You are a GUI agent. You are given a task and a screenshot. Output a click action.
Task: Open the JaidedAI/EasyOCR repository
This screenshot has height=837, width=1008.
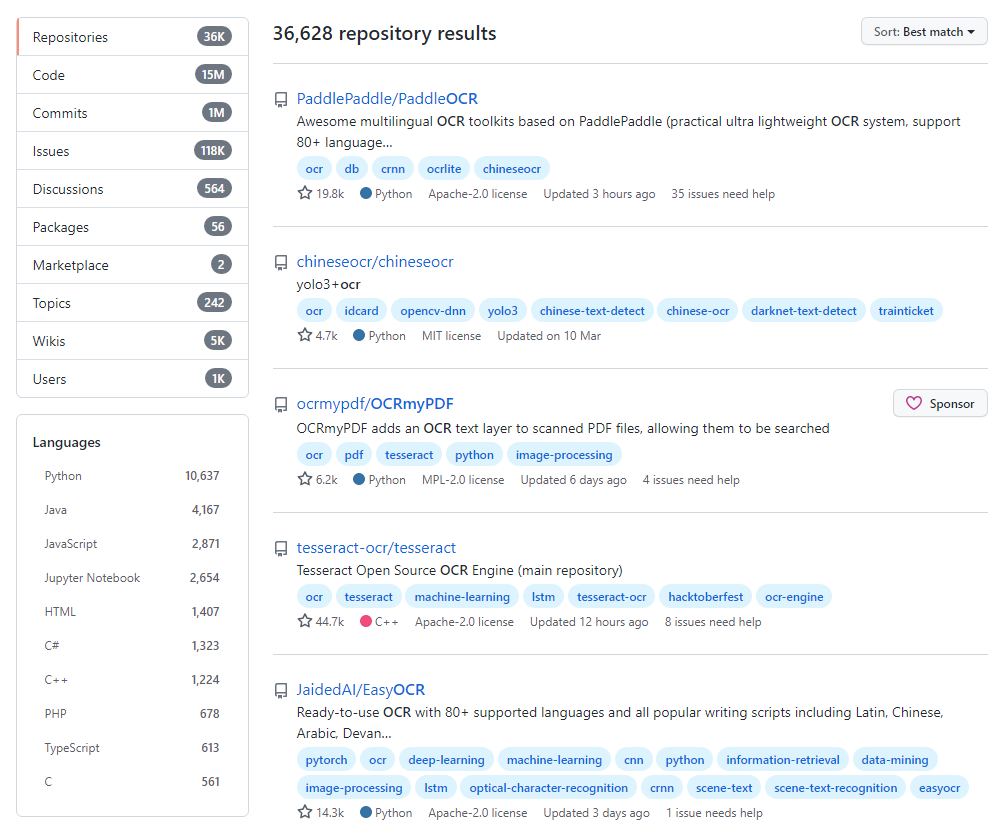point(361,690)
